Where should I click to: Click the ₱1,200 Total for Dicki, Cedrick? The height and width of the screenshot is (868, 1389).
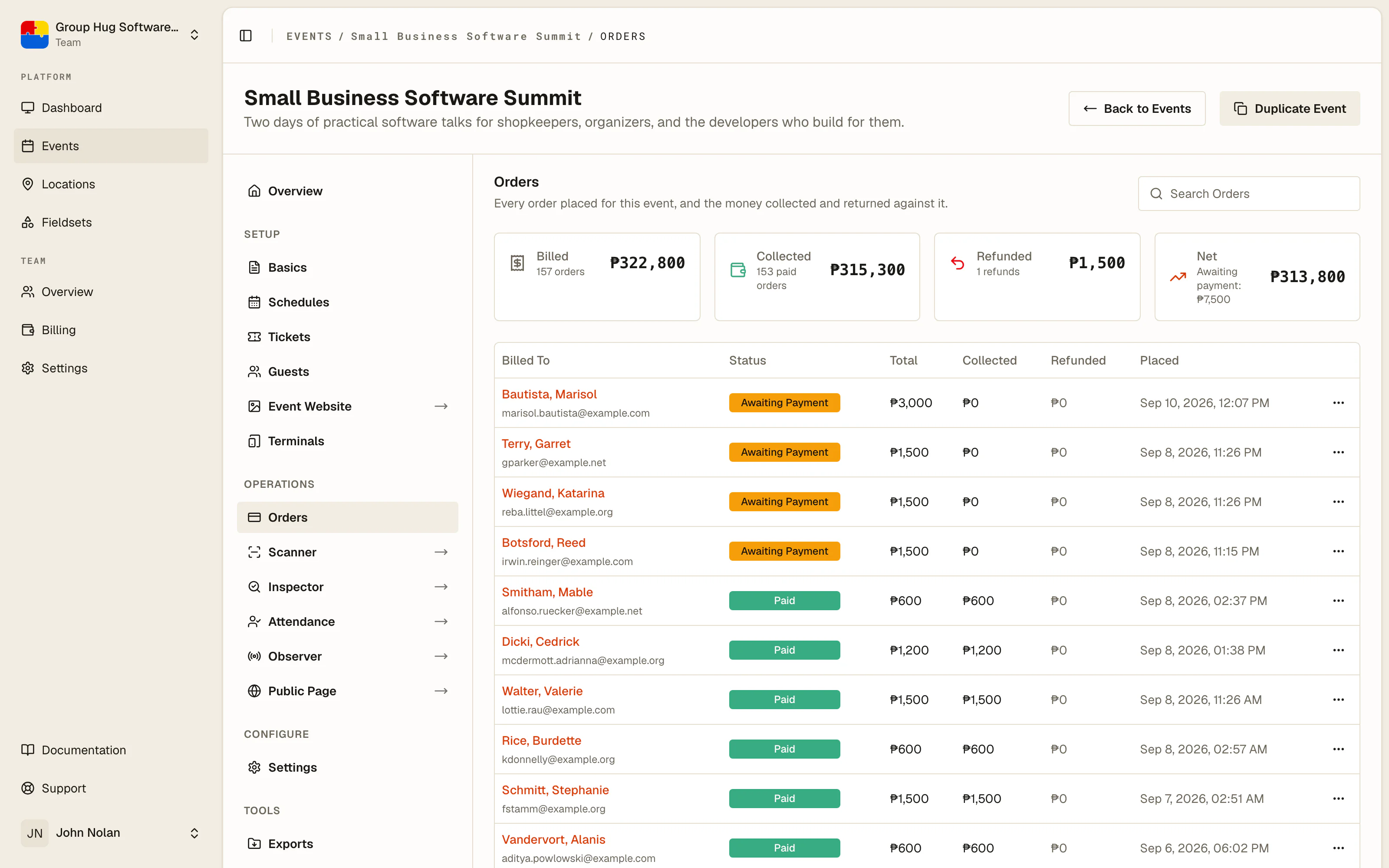point(909,650)
